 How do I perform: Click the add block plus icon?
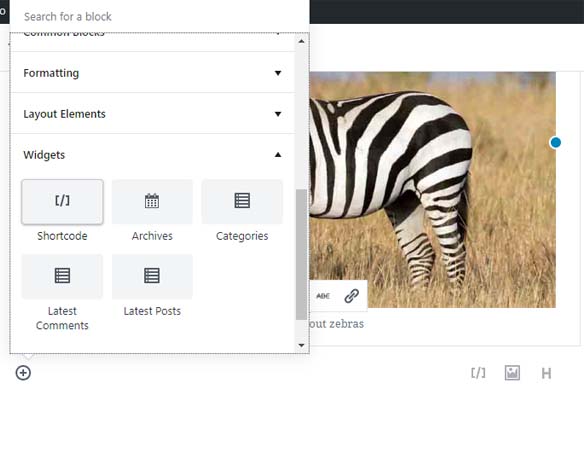(x=23, y=373)
